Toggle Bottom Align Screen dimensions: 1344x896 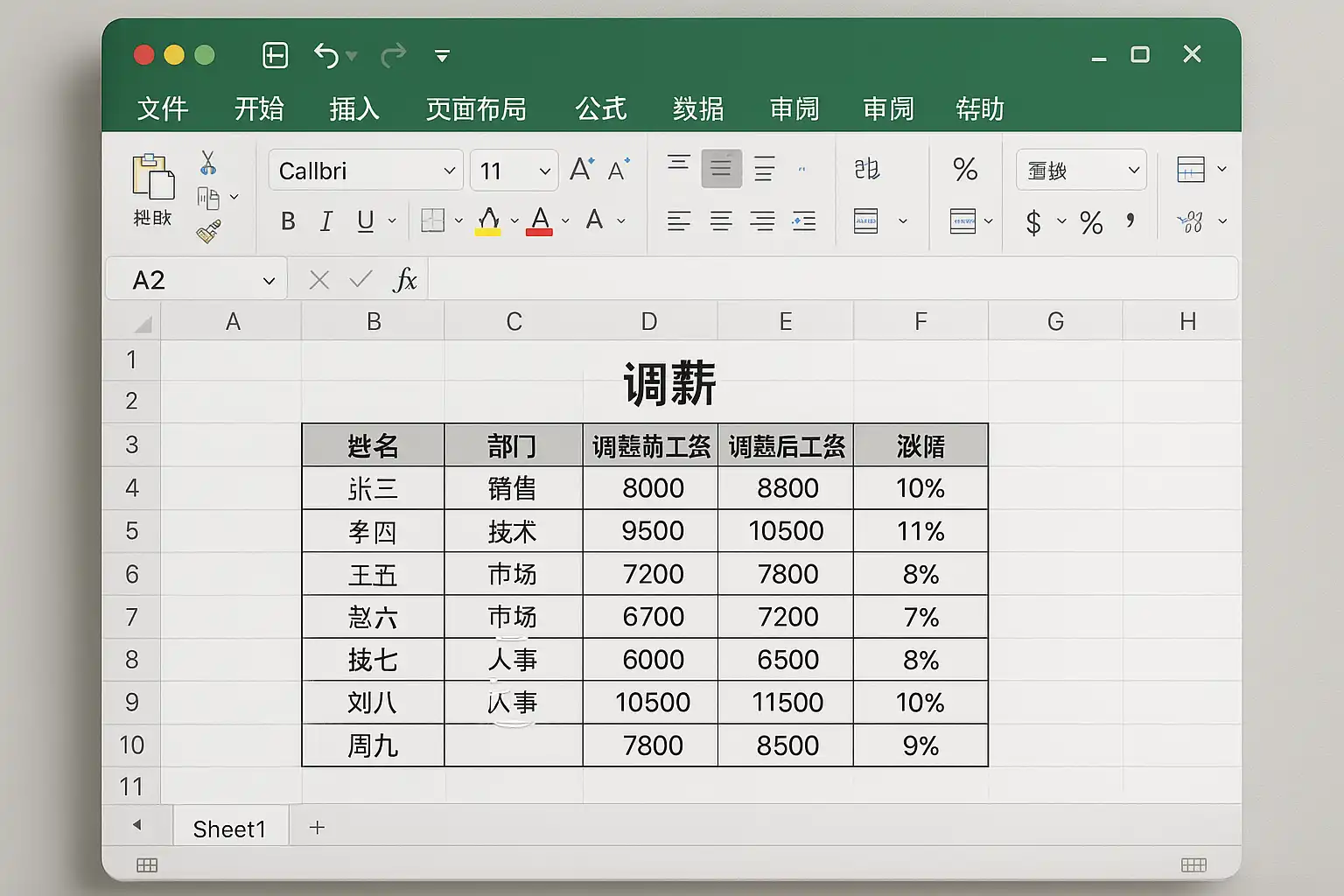pyautogui.click(x=765, y=169)
